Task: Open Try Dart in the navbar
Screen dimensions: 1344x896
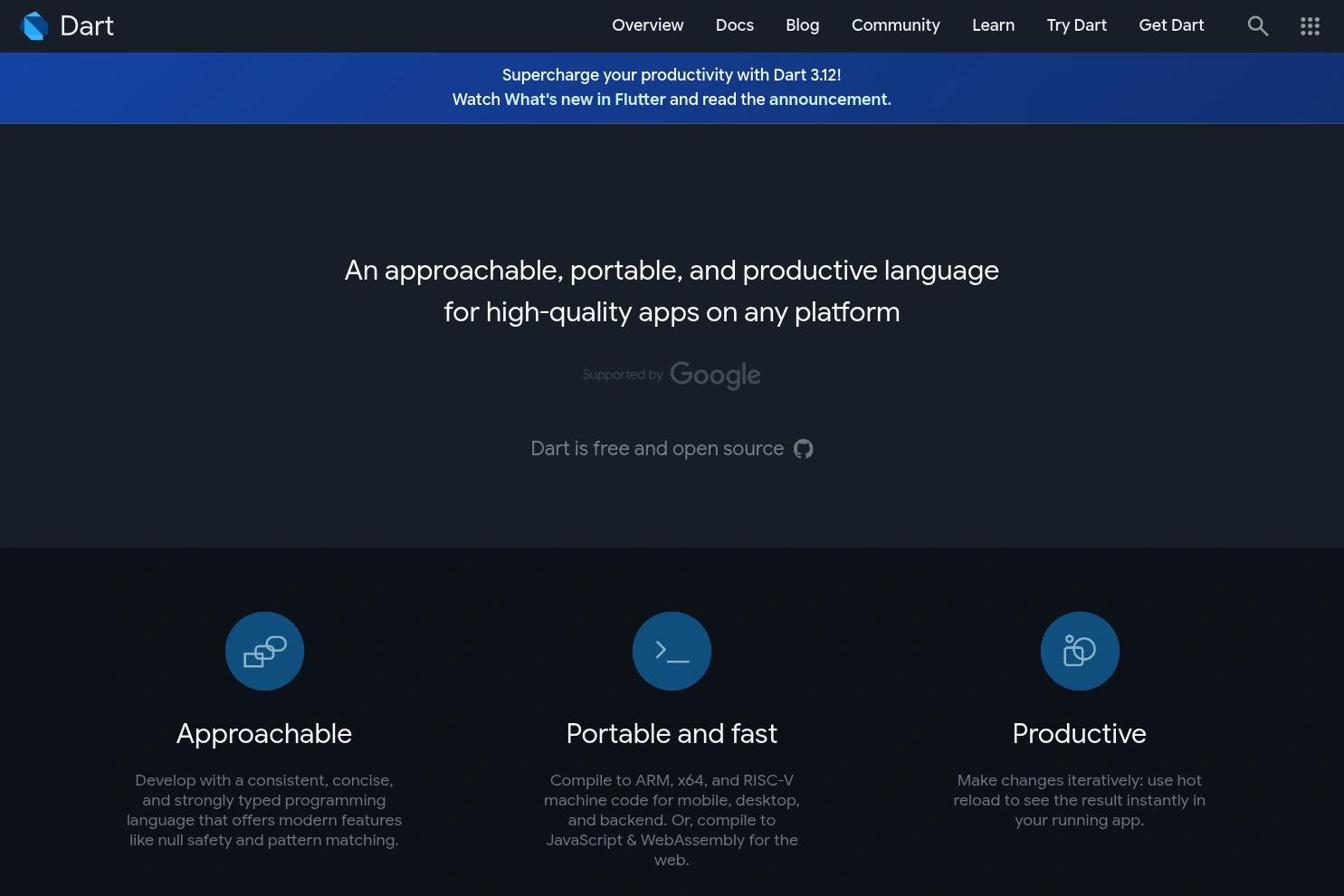Action: pyautogui.click(x=1077, y=25)
